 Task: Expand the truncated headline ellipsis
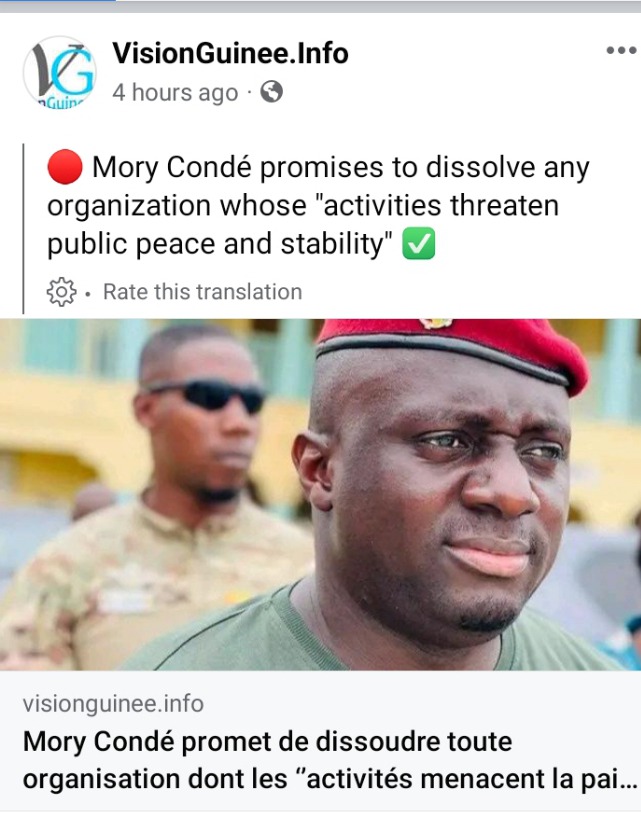coord(628,780)
